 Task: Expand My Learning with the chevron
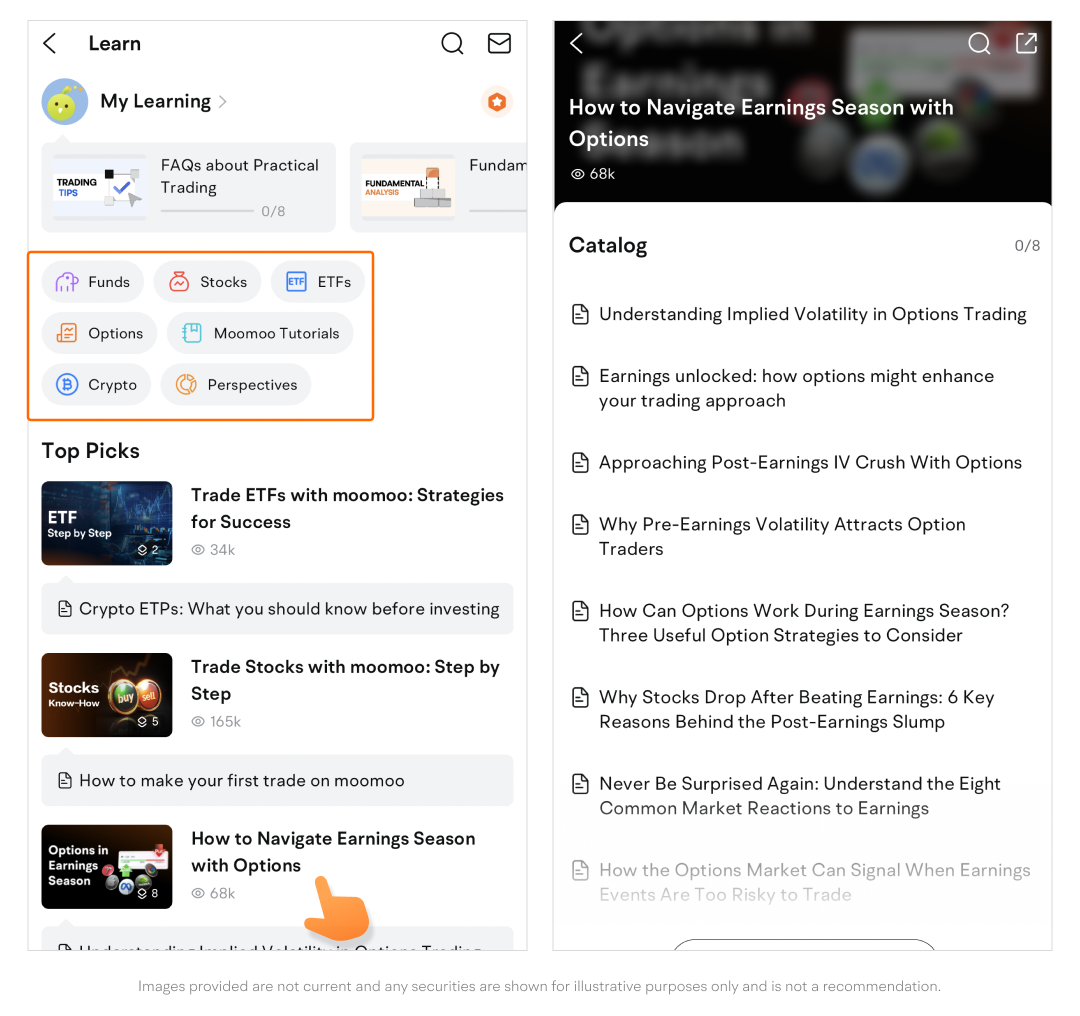[x=223, y=102]
